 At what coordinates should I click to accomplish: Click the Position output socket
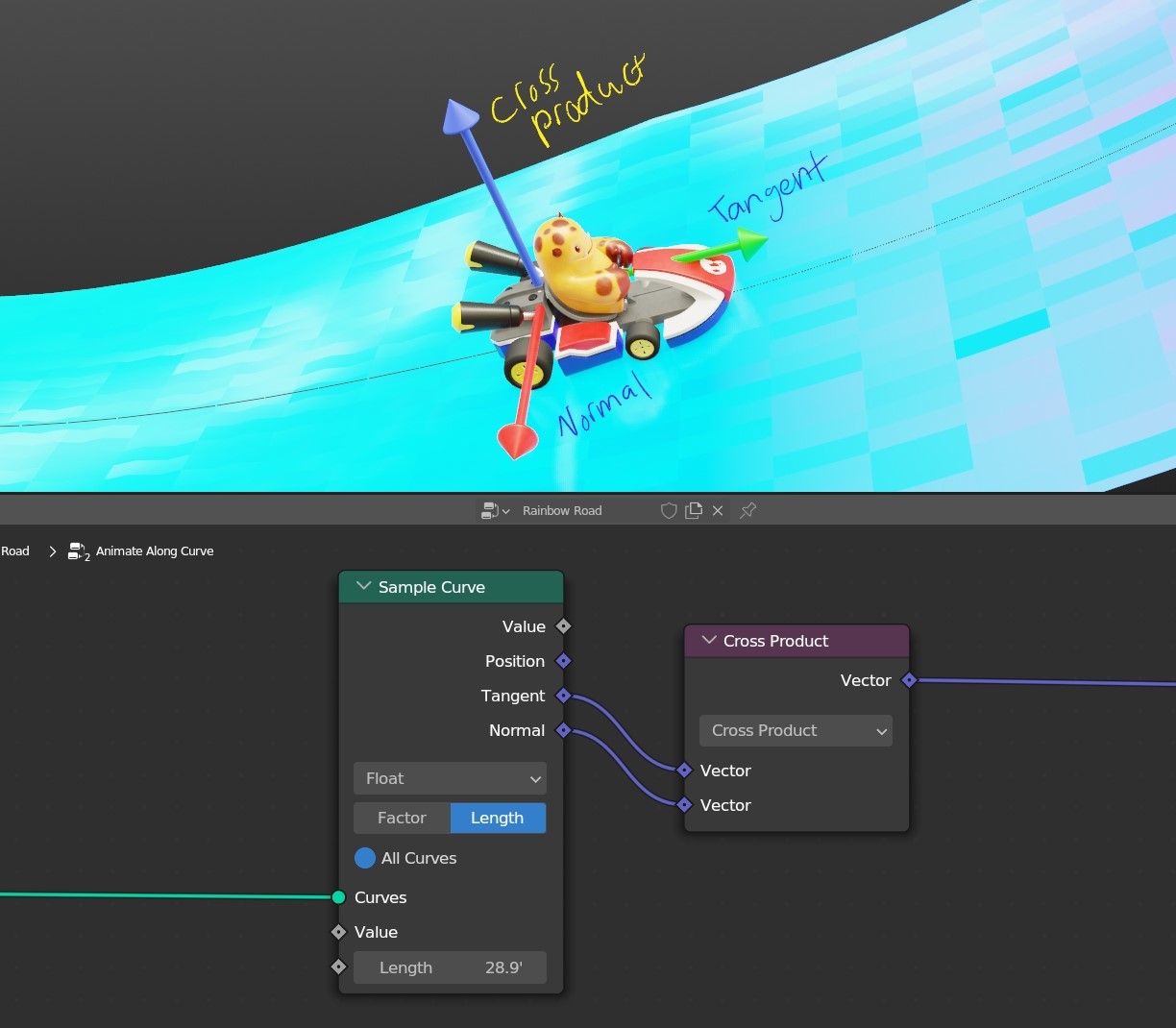point(564,661)
